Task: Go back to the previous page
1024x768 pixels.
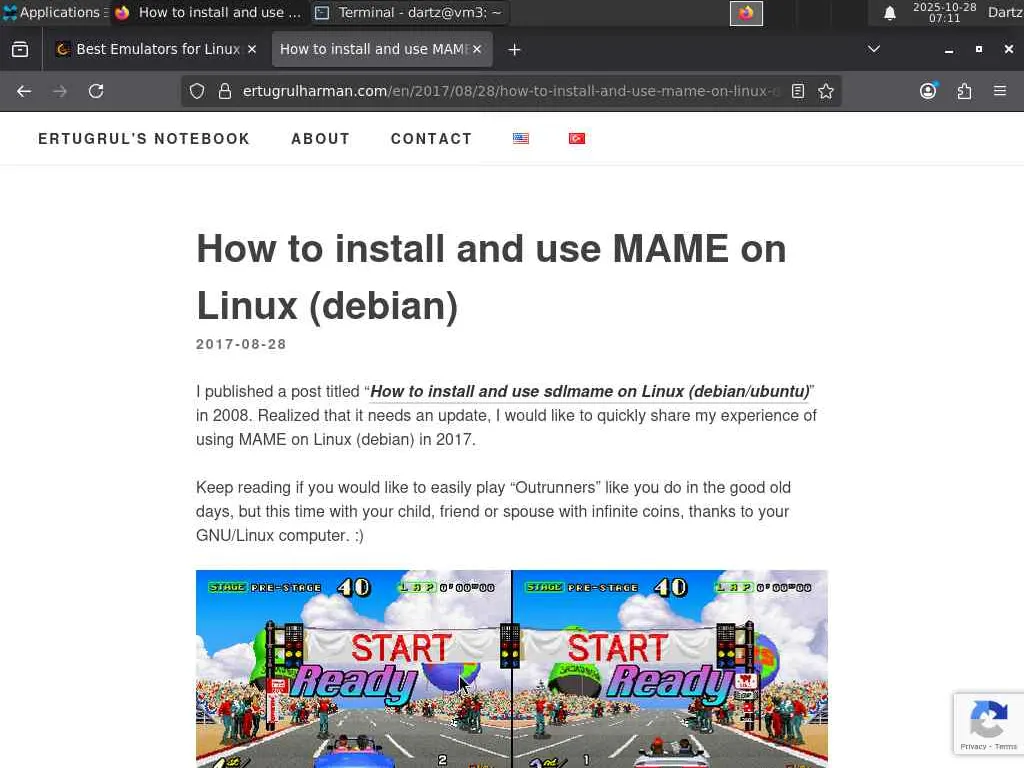Action: (x=24, y=91)
